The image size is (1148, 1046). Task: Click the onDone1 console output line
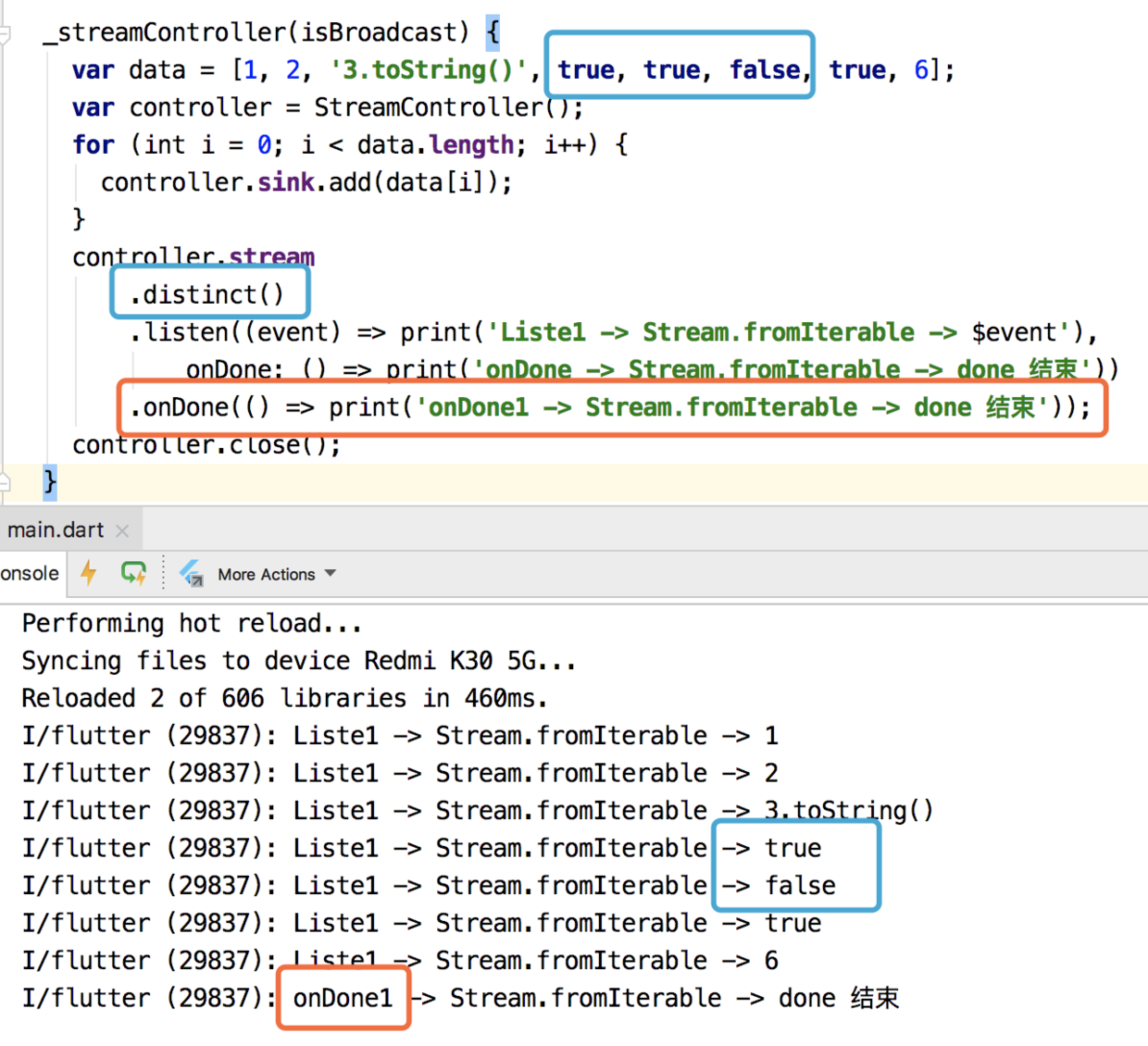[460, 998]
